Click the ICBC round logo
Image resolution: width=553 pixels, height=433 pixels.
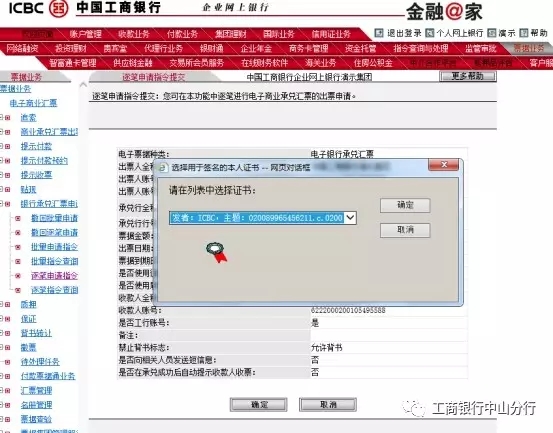point(58,8)
